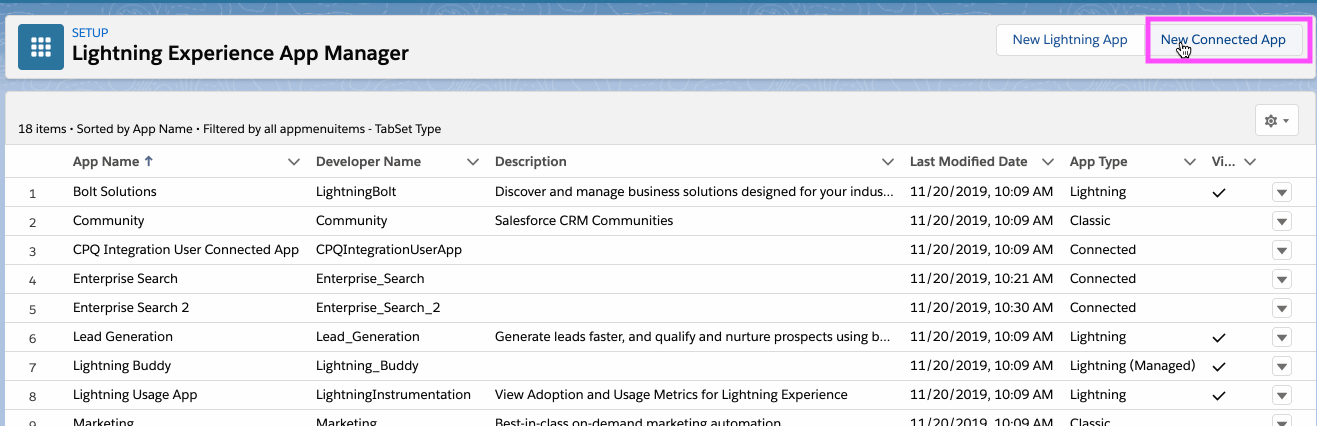Open row actions for Lightning Buddy
Viewport: 1317px width, 426px height.
(x=1281, y=367)
